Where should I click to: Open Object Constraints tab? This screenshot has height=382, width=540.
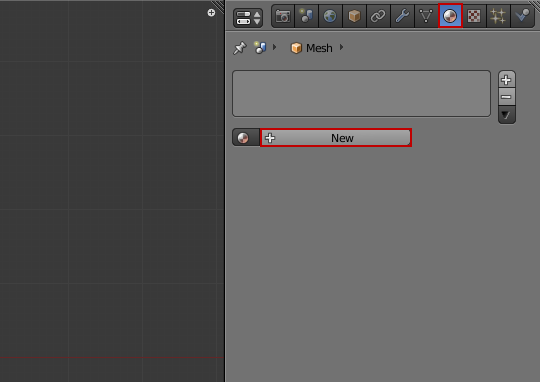pyautogui.click(x=378, y=16)
